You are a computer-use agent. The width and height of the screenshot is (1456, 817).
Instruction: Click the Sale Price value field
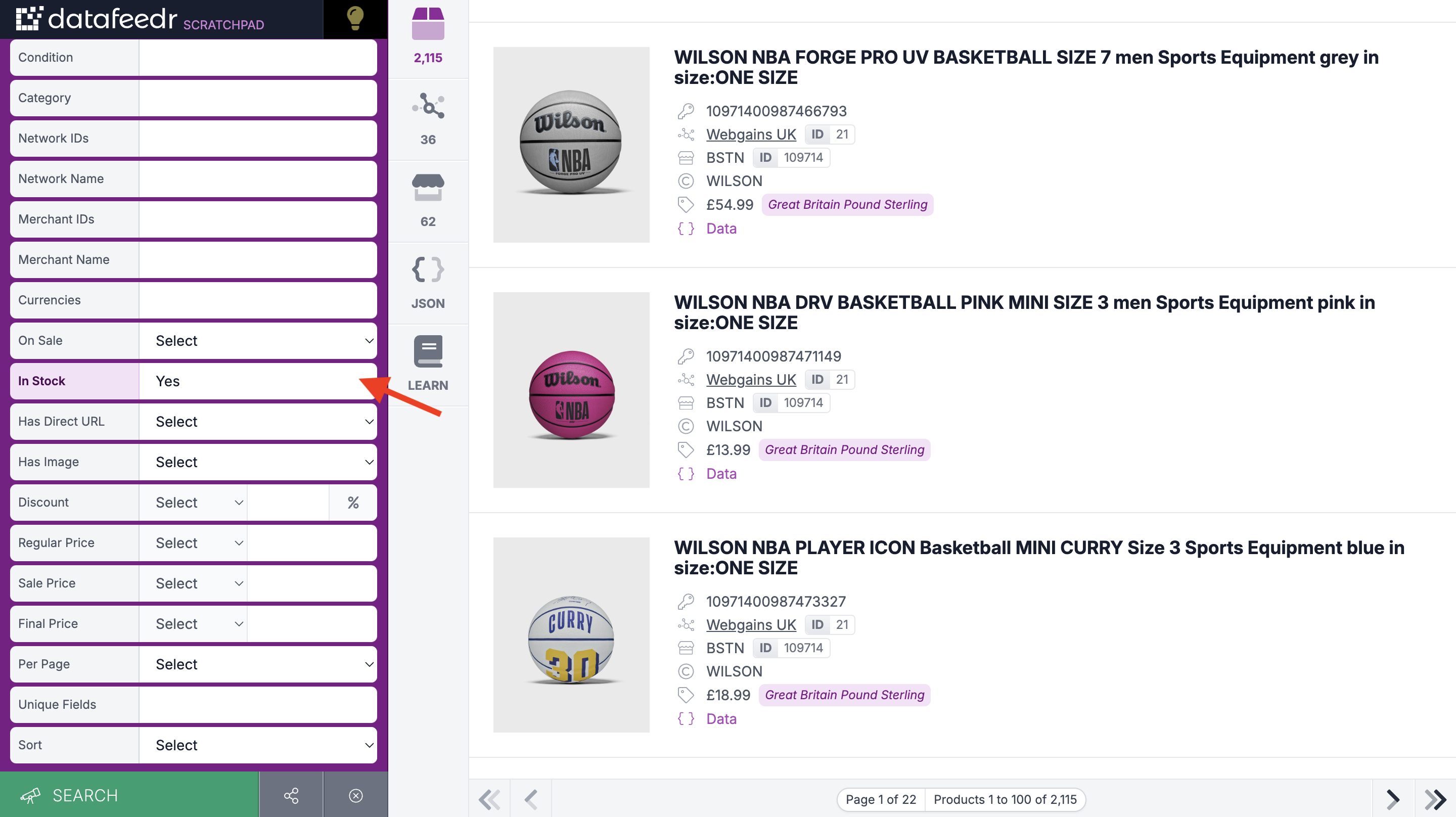[312, 583]
